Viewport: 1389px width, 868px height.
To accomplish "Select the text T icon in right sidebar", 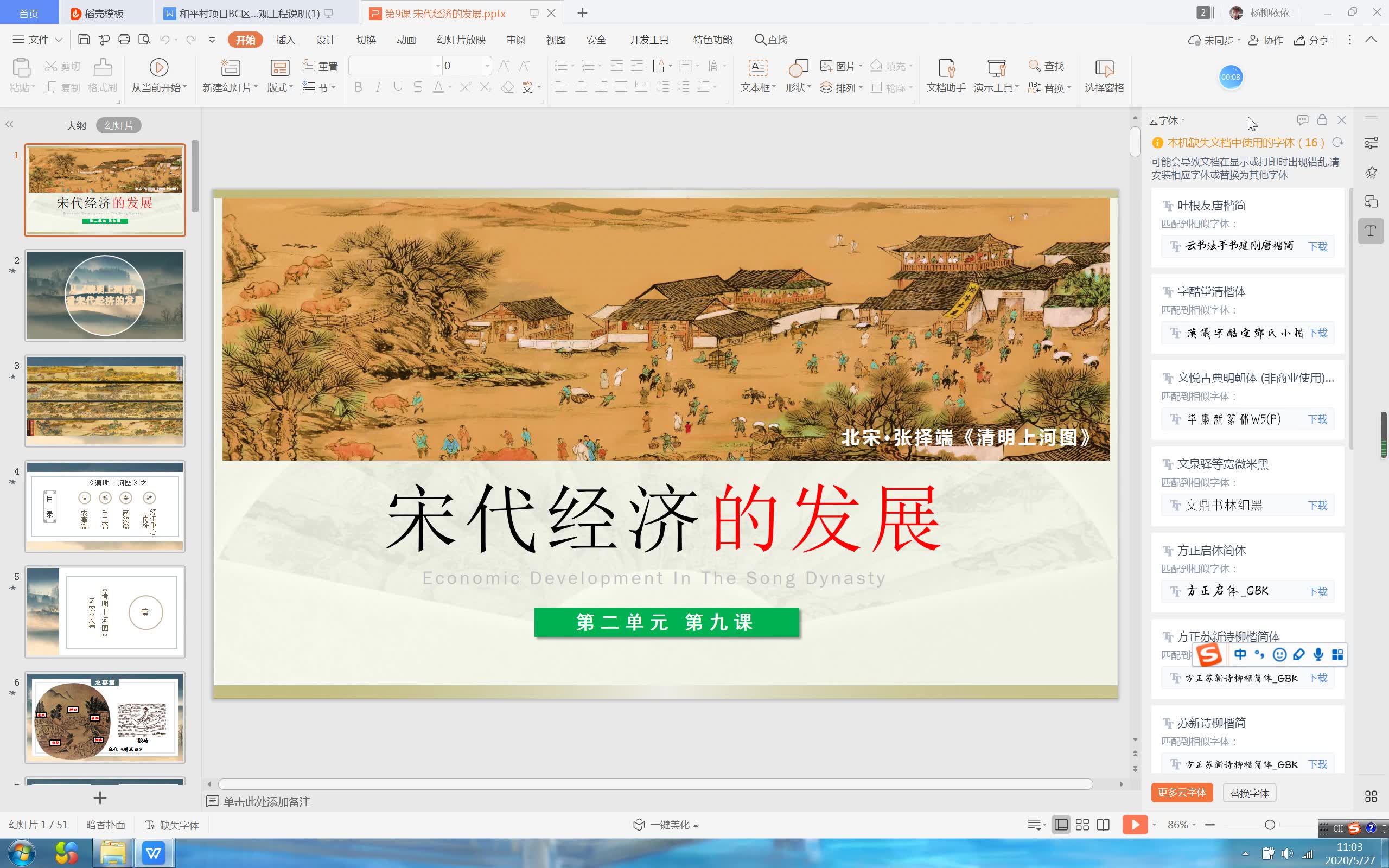I will [x=1371, y=231].
